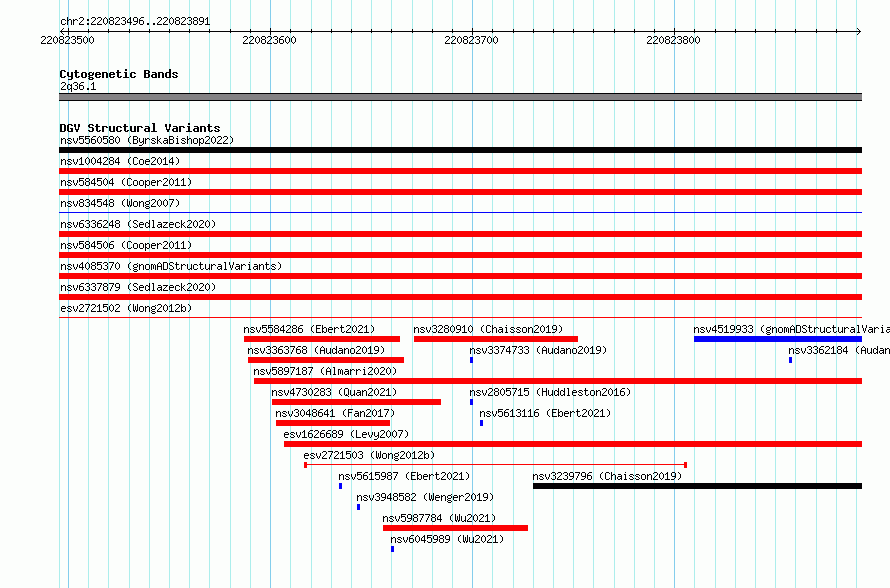Screen dimensions: 890x588
Task: Click nsv5584286 (Ebert2021) label
Action: [x=309, y=329]
